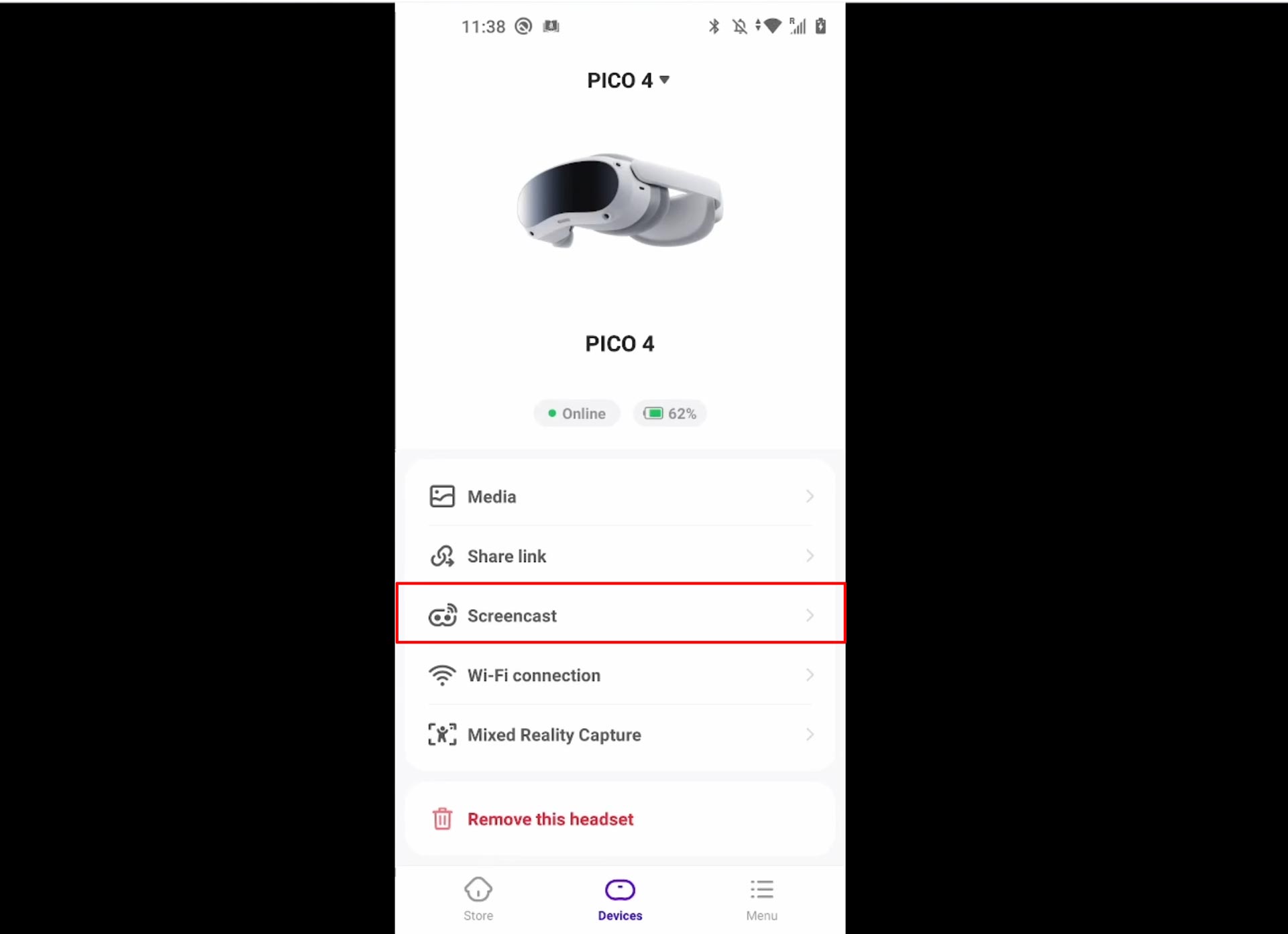Expand the Share link row chevron
Image resolution: width=1288 pixels, height=934 pixels.
[810, 556]
